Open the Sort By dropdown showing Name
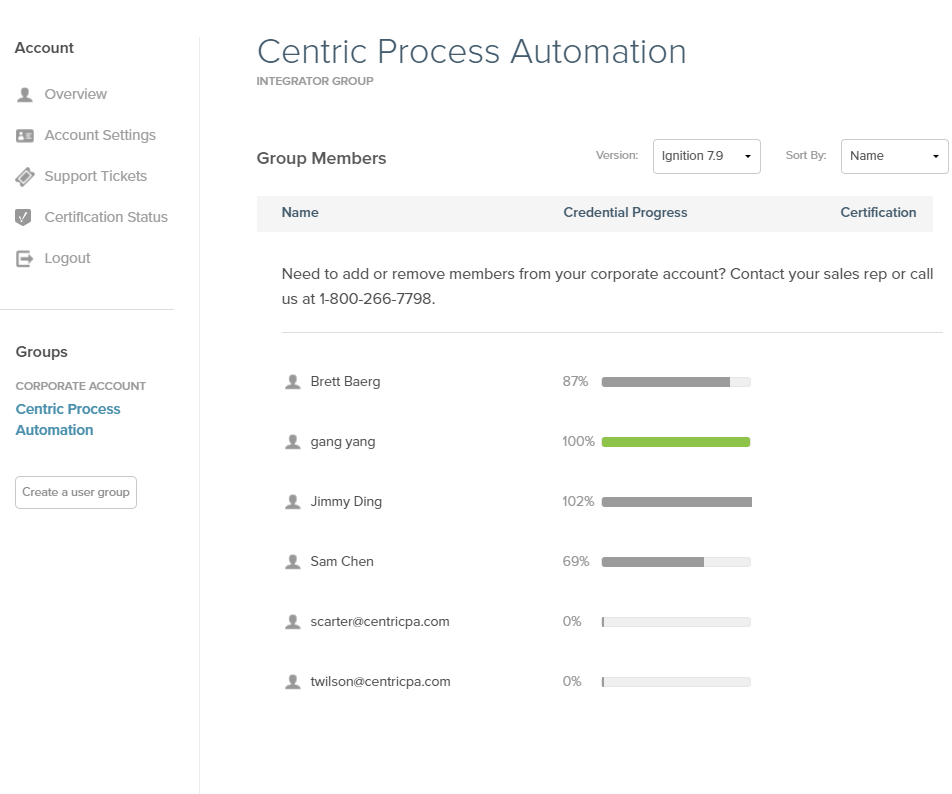952x794 pixels. [x=894, y=157]
